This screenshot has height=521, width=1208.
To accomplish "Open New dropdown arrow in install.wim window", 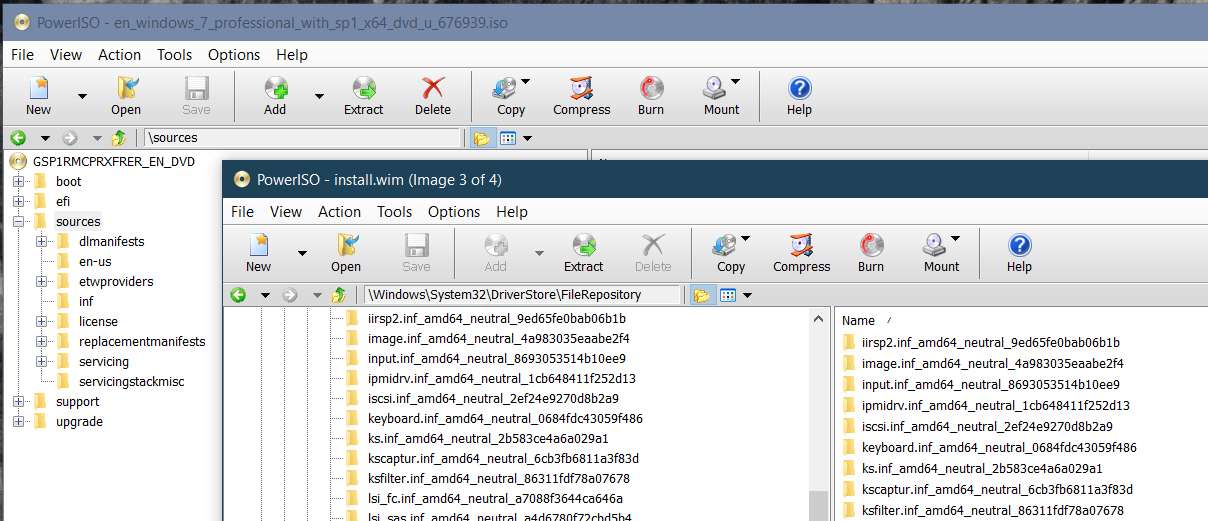I will point(302,253).
